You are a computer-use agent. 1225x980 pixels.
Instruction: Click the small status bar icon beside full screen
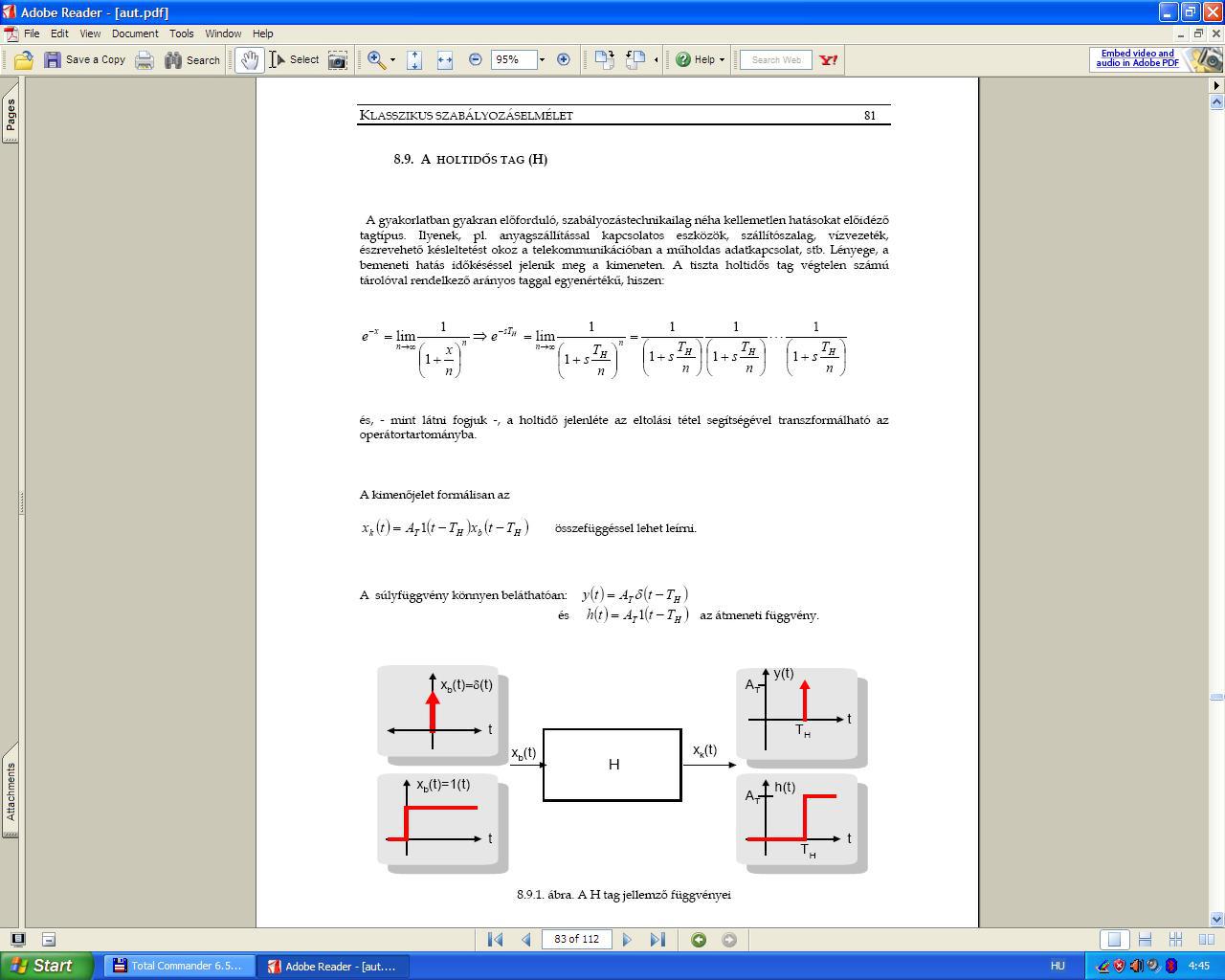[x=49, y=939]
